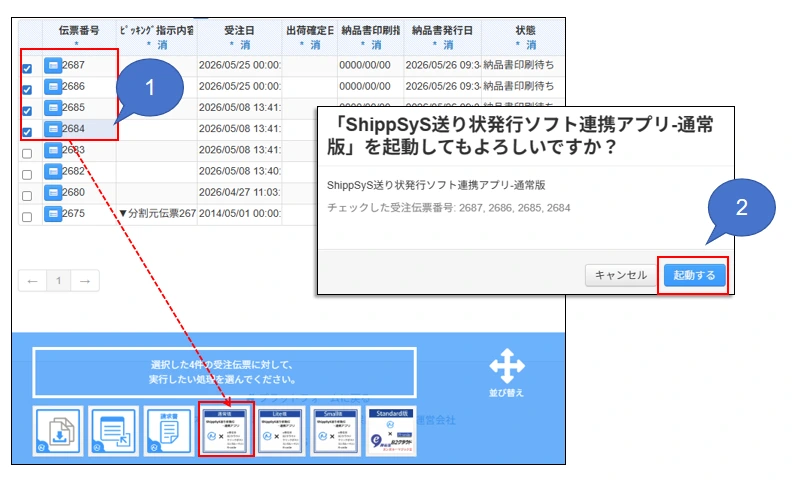
Task: Clear the 受注日 column filter (消)
Action: [x=245, y=45]
